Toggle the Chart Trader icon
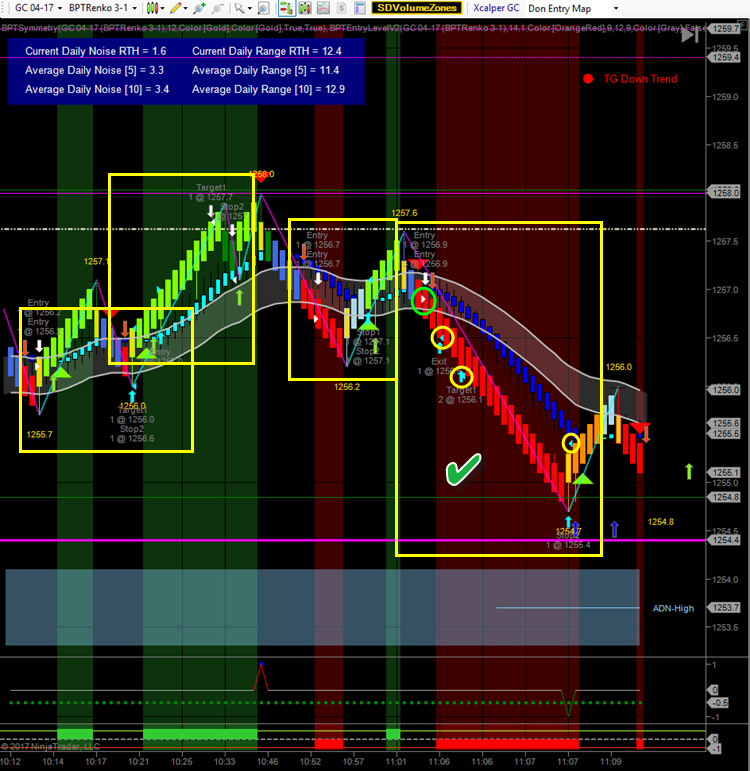Screen dimensions: 750x771 pyautogui.click(x=287, y=8)
